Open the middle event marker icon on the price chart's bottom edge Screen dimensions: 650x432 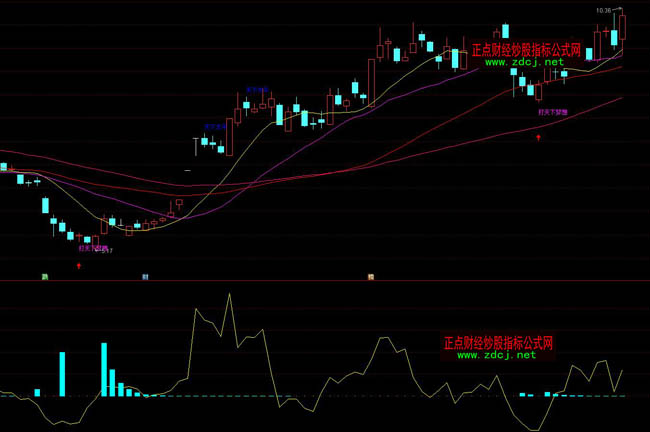145,276
